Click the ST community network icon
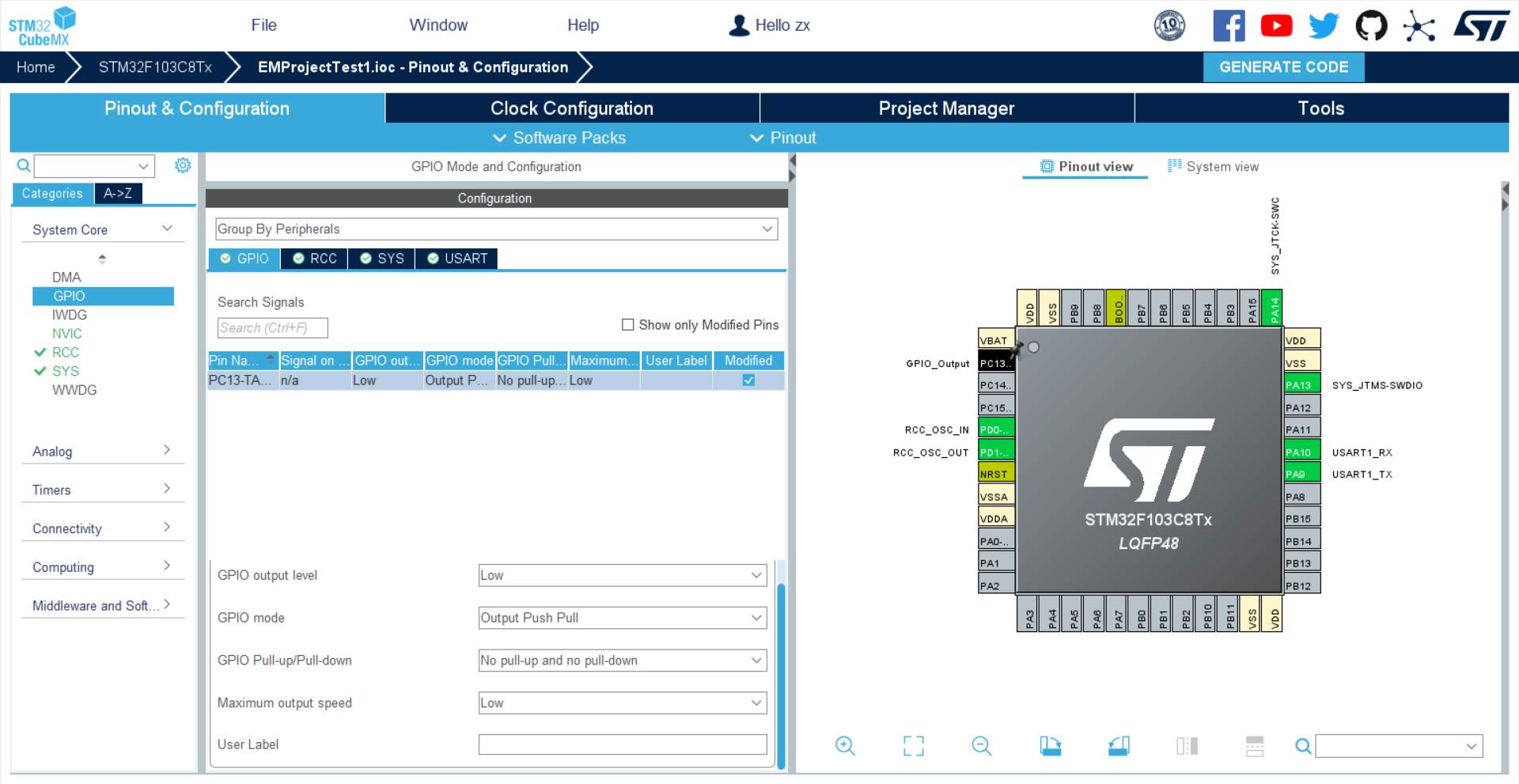This screenshot has width=1519, height=784. [1419, 26]
